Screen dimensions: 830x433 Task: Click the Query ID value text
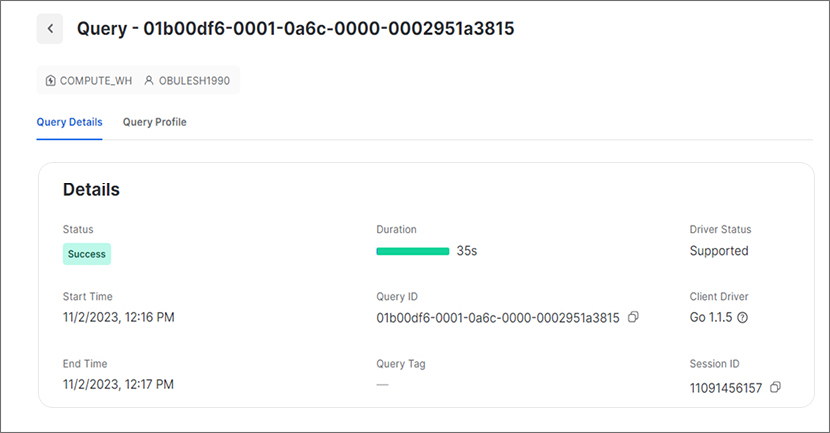(498, 318)
